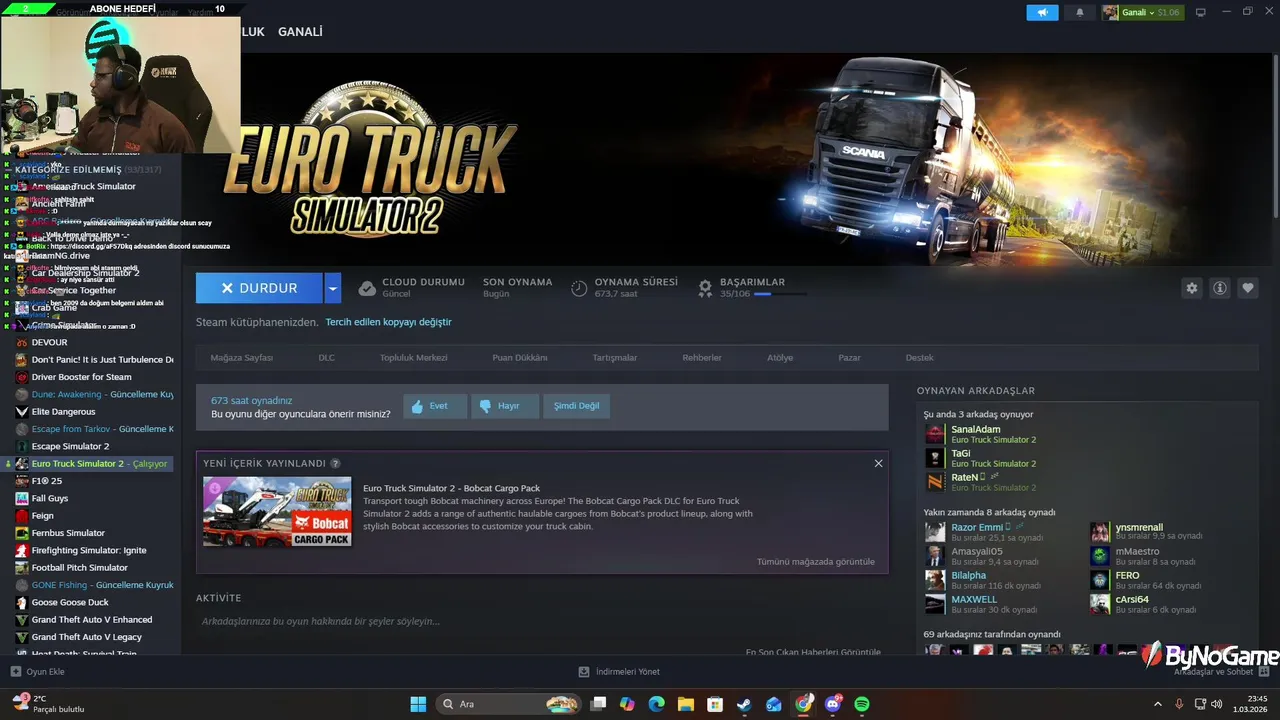Click Tercih edilen kopyayı değiştir link
The height and width of the screenshot is (720, 1280).
click(388, 322)
